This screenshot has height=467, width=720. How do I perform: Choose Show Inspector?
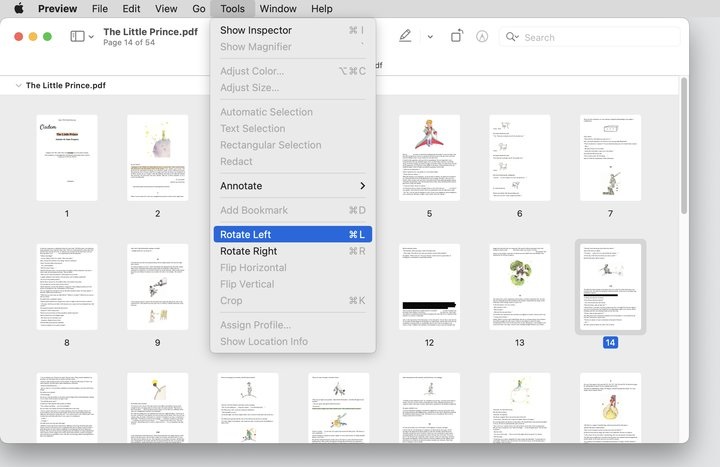(292, 30)
